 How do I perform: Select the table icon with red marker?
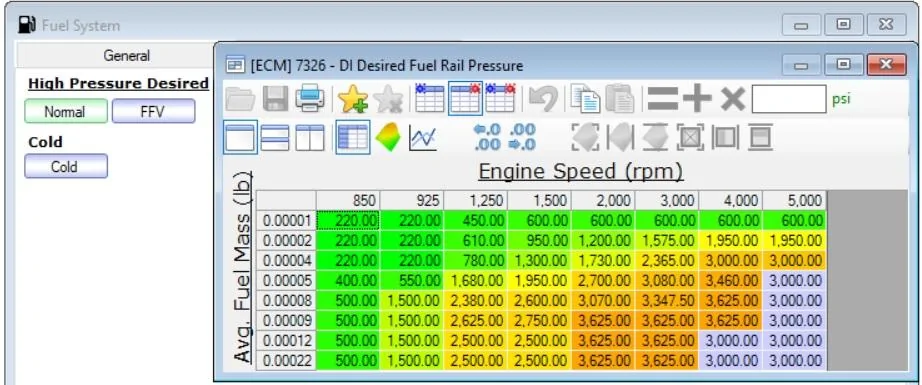(x=465, y=98)
